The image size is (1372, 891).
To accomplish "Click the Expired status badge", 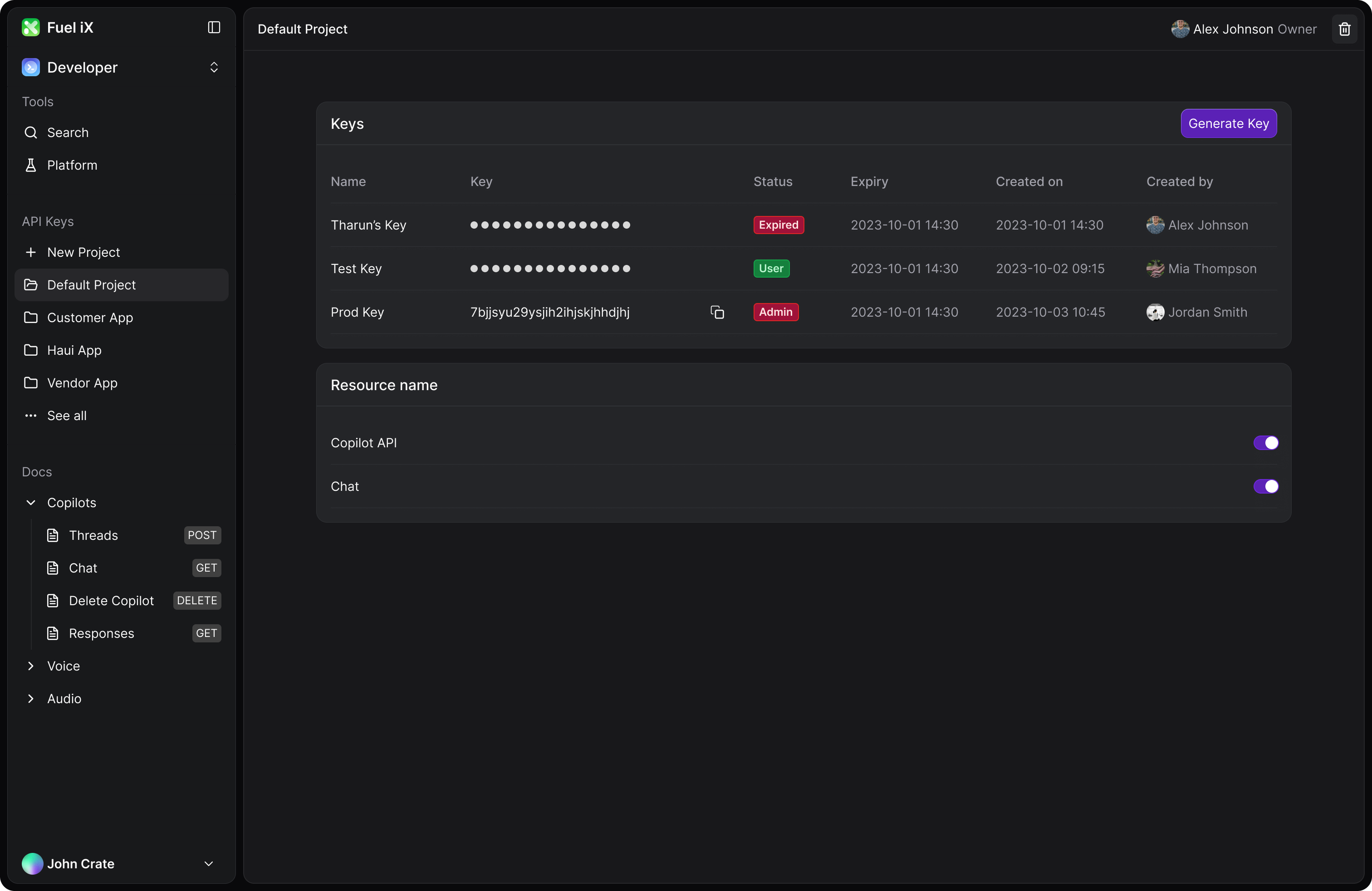I will pyautogui.click(x=778, y=225).
